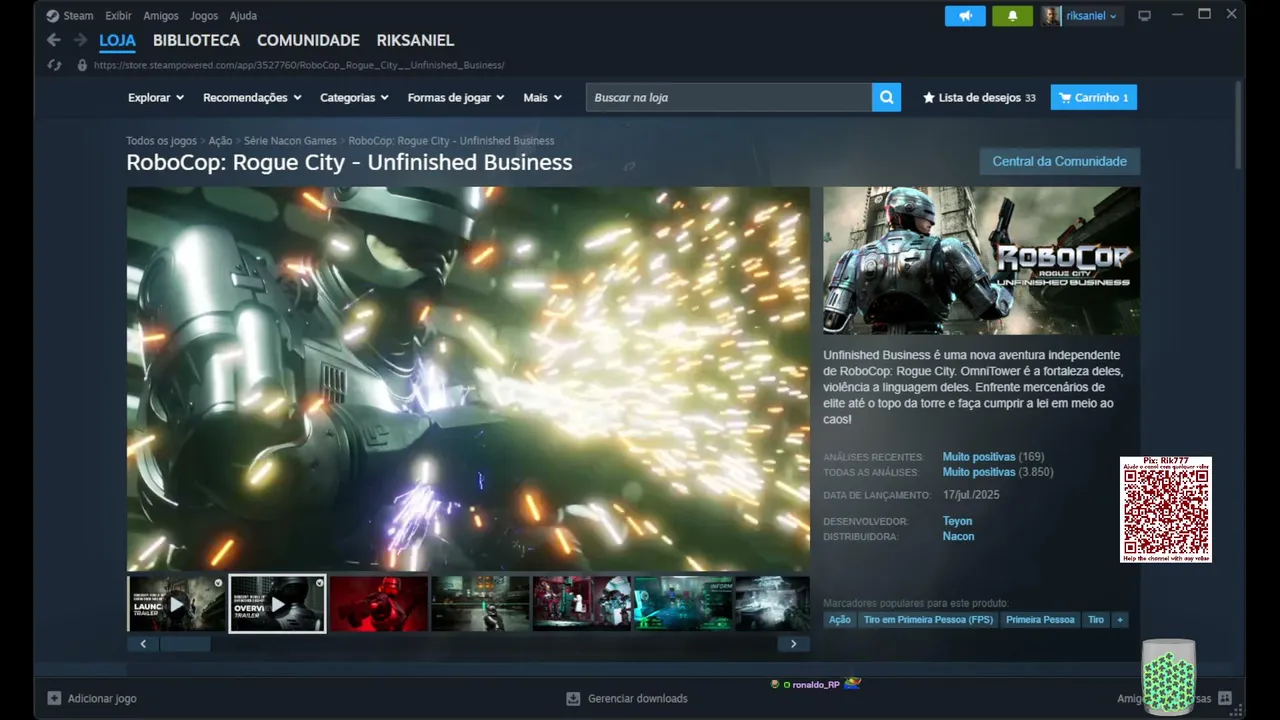
Task: Click the Ação breadcrumb link
Action: click(x=220, y=141)
